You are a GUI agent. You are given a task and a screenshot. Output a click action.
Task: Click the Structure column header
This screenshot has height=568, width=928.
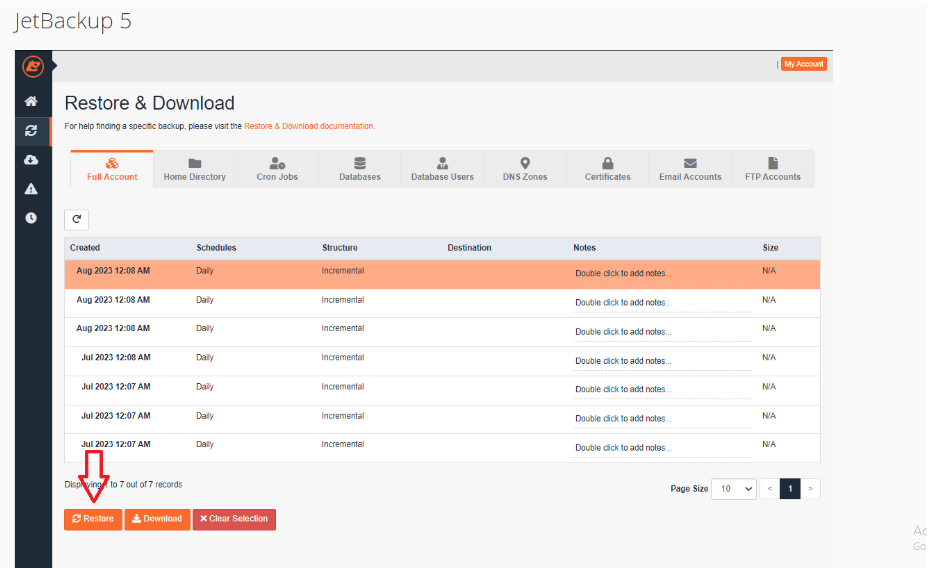[x=340, y=248]
